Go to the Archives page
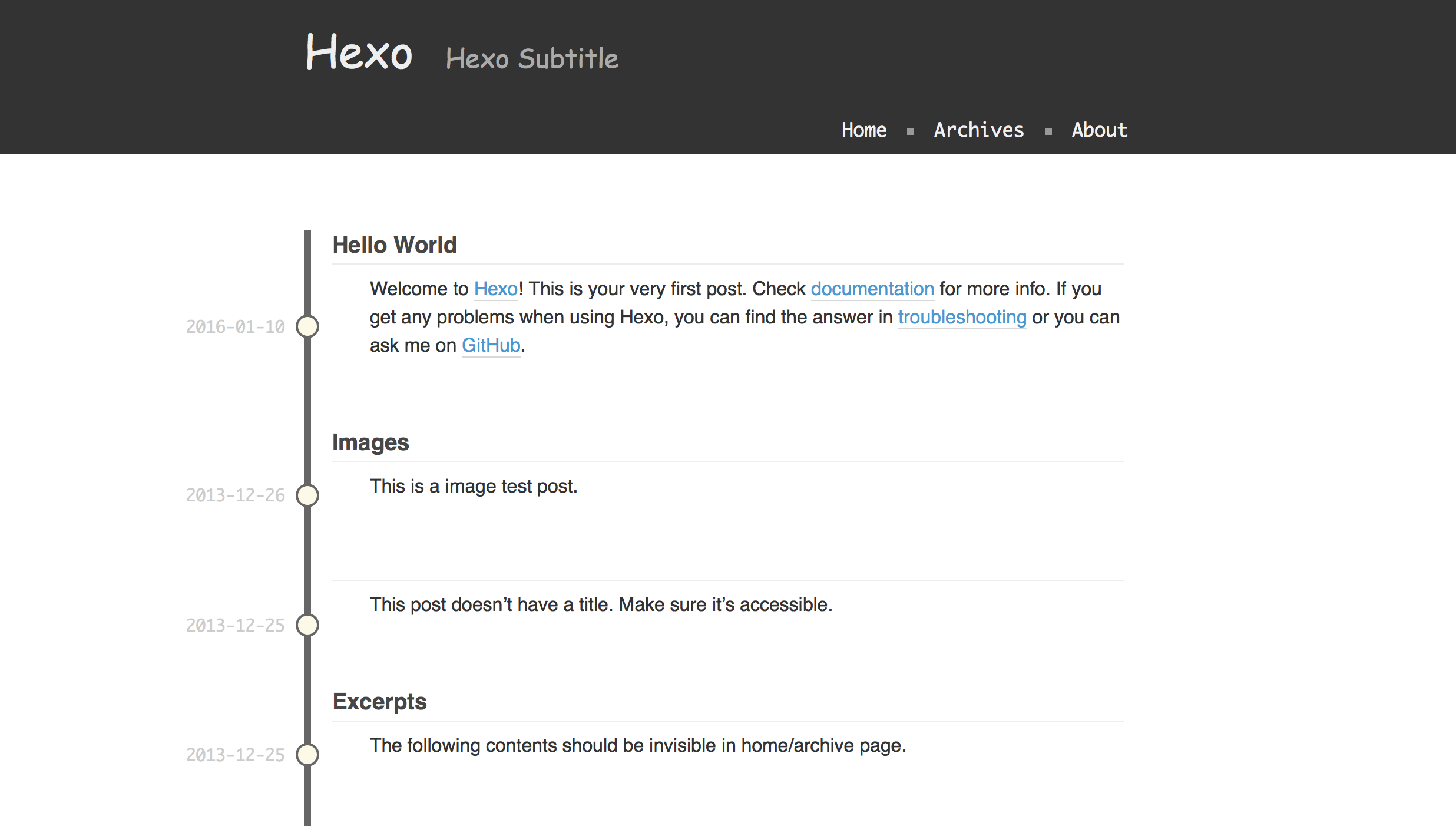The height and width of the screenshot is (826, 1456). pos(978,130)
